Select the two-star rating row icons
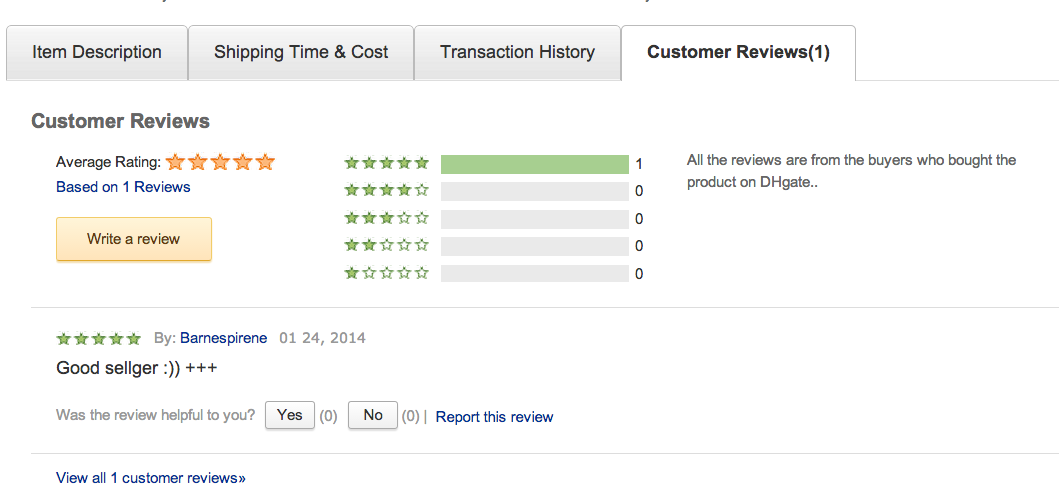1059x499 pixels. pyautogui.click(x=386, y=245)
